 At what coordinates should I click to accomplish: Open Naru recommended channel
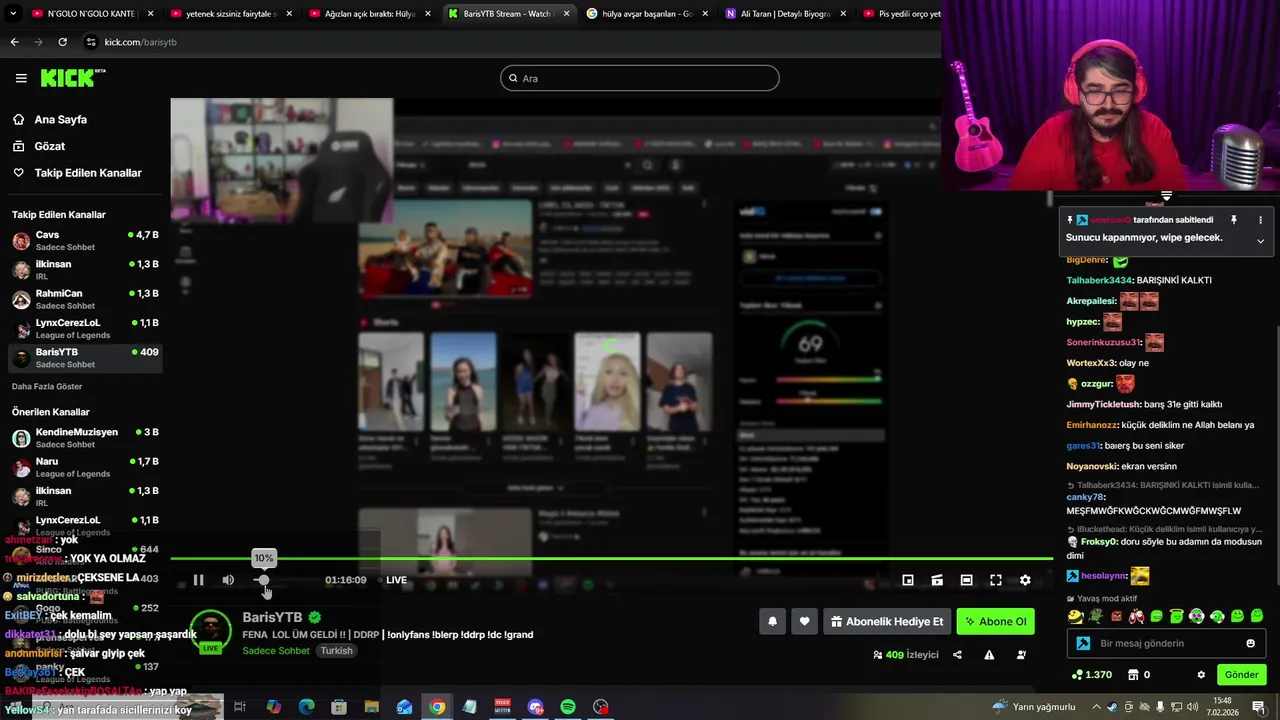(85, 467)
